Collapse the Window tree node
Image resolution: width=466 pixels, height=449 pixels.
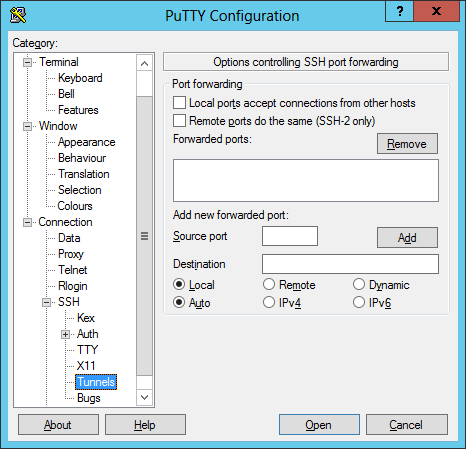pos(27,126)
